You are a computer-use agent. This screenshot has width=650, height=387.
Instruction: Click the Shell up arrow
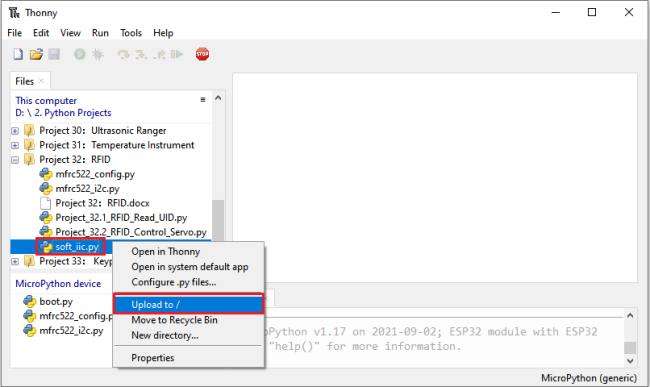[x=630, y=316]
